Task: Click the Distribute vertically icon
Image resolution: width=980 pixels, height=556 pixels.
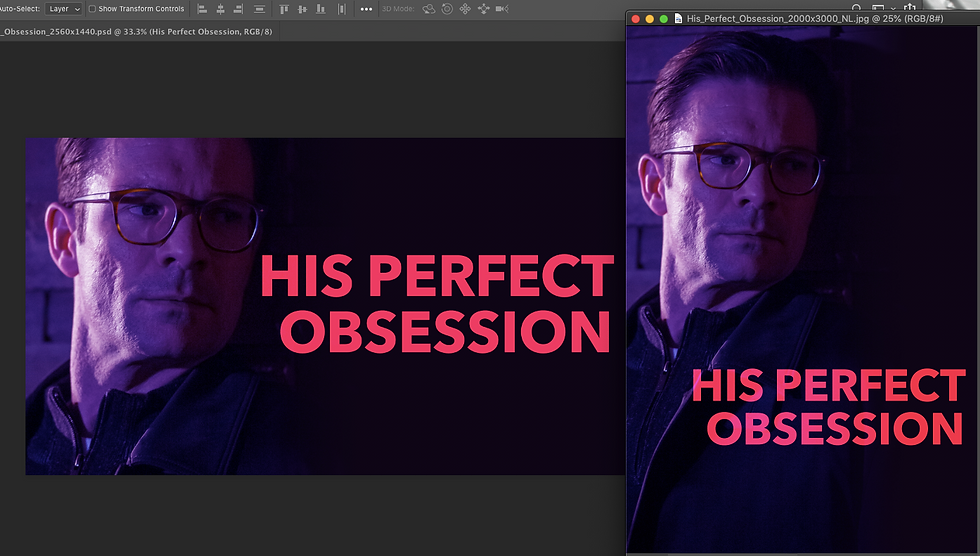Action: click(259, 9)
